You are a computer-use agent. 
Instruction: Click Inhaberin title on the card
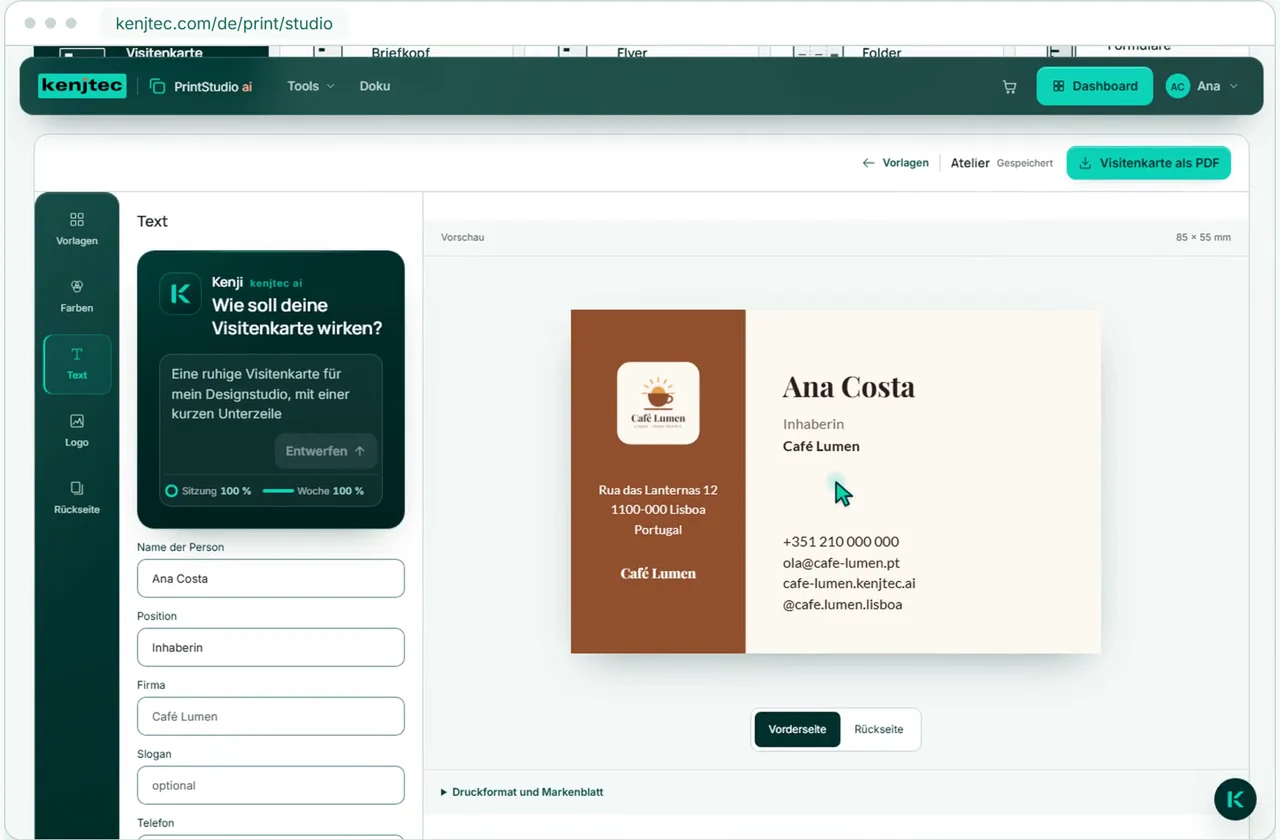pyautogui.click(x=813, y=424)
